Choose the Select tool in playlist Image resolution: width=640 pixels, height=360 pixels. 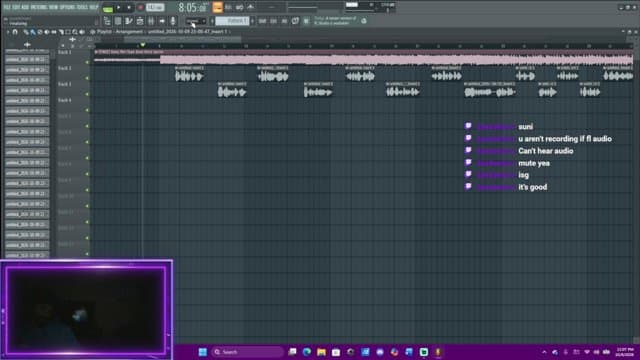(68, 32)
